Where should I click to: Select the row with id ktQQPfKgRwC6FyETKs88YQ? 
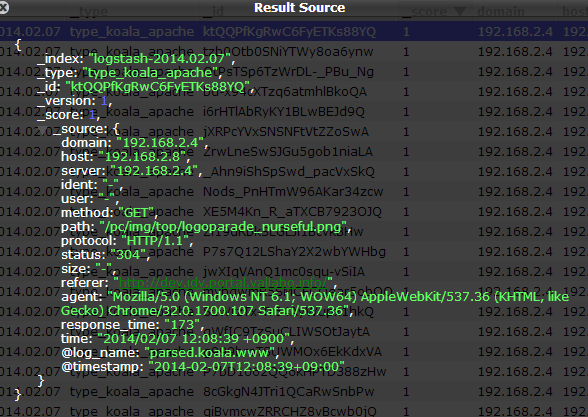(294, 32)
